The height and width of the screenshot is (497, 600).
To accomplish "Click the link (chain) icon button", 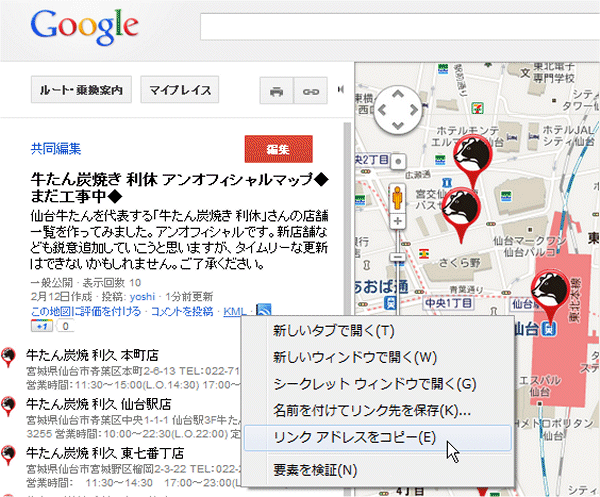I will 310,91.
